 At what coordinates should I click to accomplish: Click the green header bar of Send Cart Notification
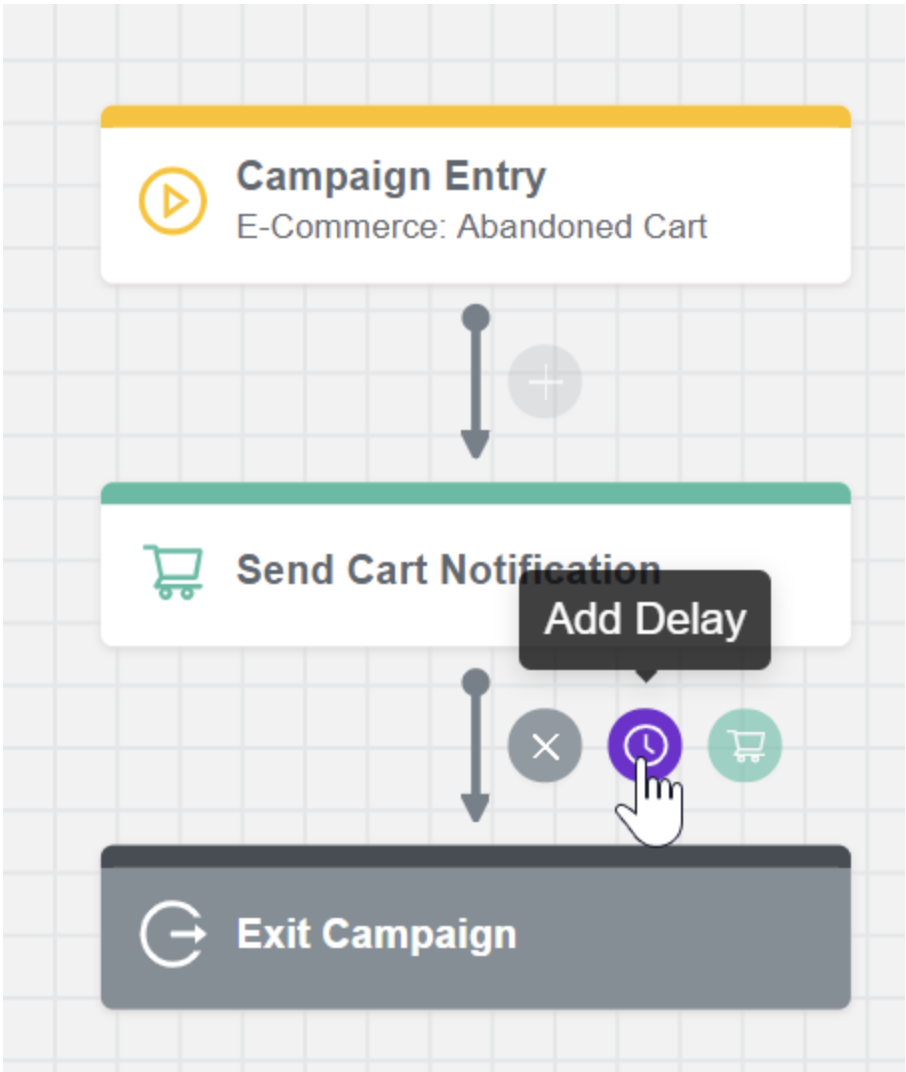click(475, 493)
